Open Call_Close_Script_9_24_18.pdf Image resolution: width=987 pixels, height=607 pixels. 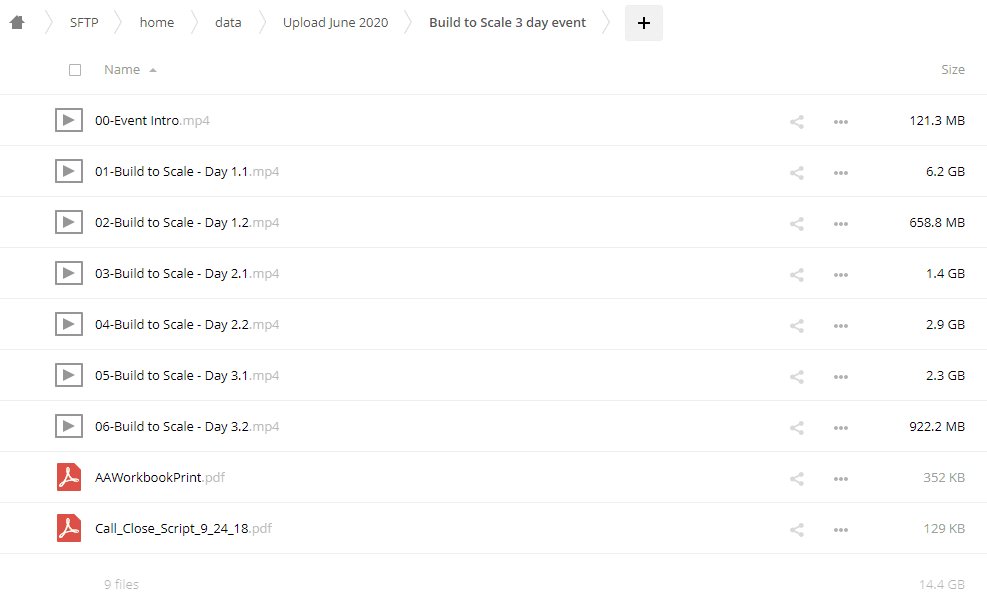click(183, 528)
